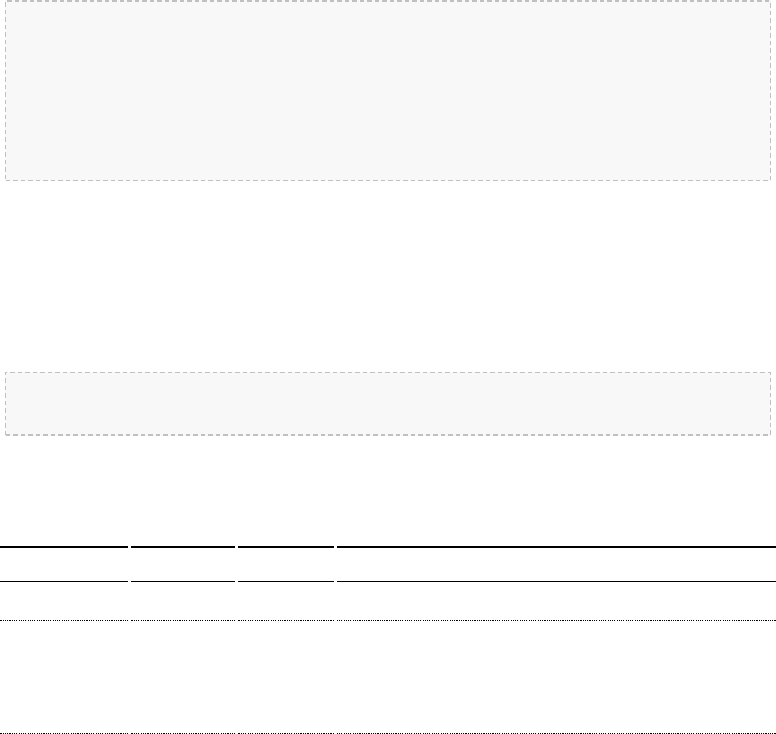Click third-column cell in second table row

[x=286, y=677]
